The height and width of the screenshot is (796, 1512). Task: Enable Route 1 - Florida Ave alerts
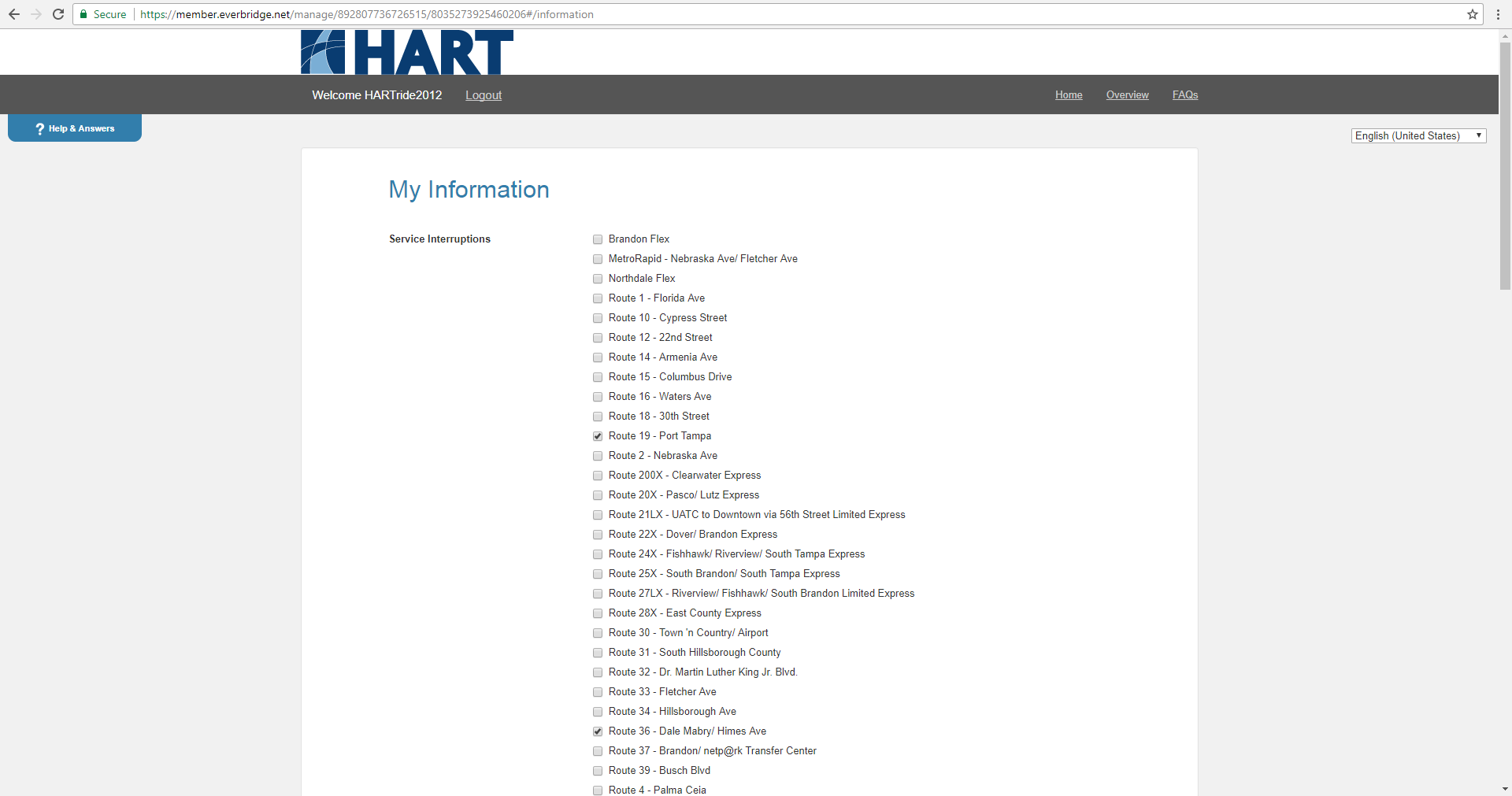pyautogui.click(x=598, y=298)
